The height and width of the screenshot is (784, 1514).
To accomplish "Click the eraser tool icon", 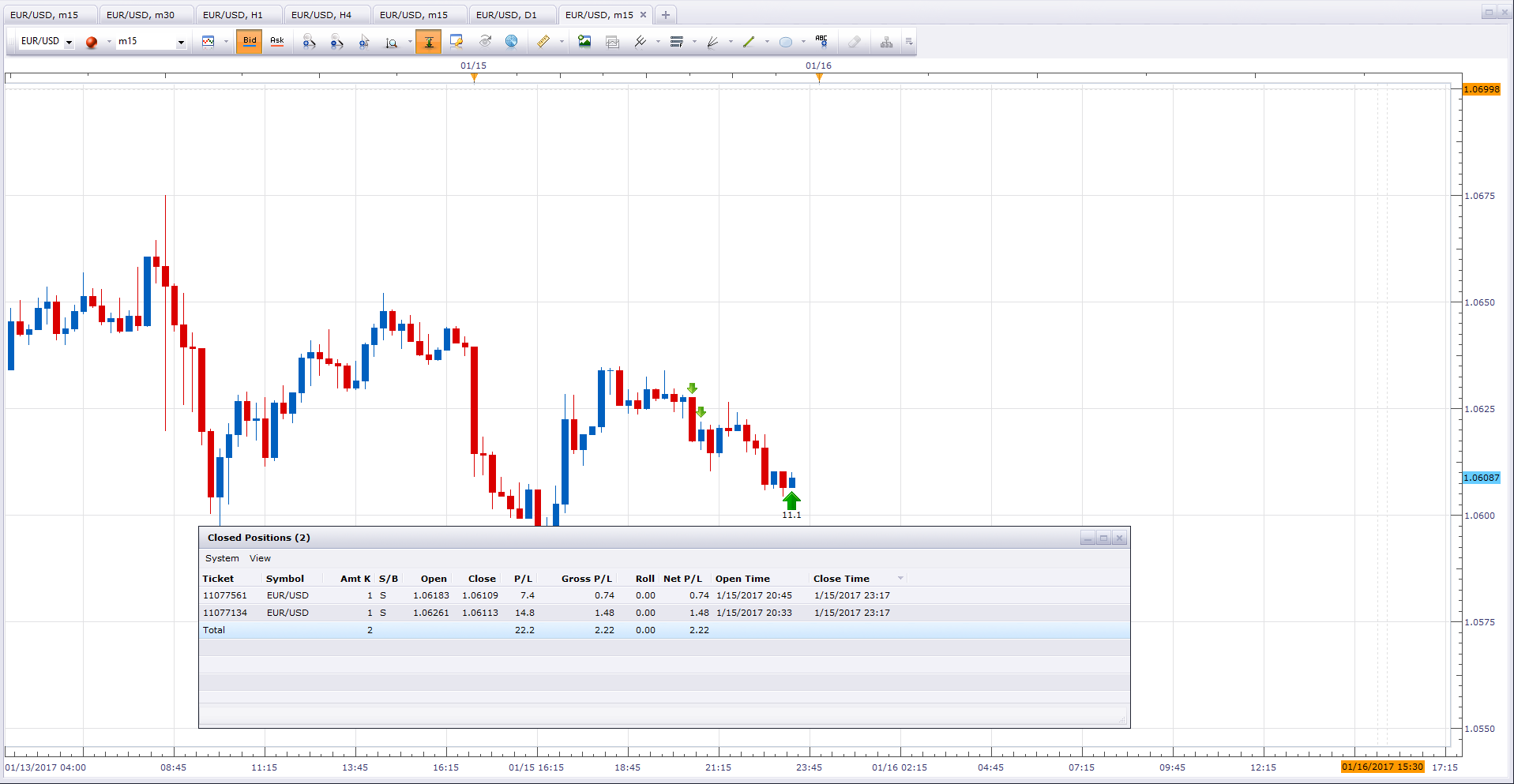I will pyautogui.click(x=855, y=42).
